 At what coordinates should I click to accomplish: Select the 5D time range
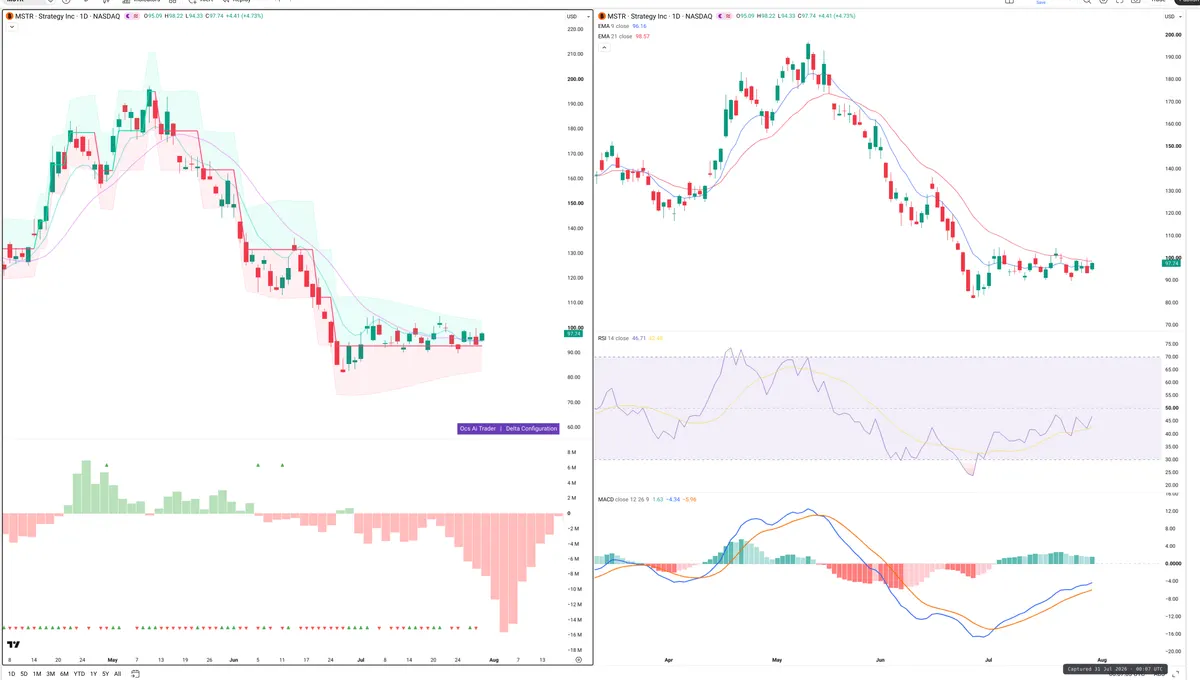(x=24, y=674)
